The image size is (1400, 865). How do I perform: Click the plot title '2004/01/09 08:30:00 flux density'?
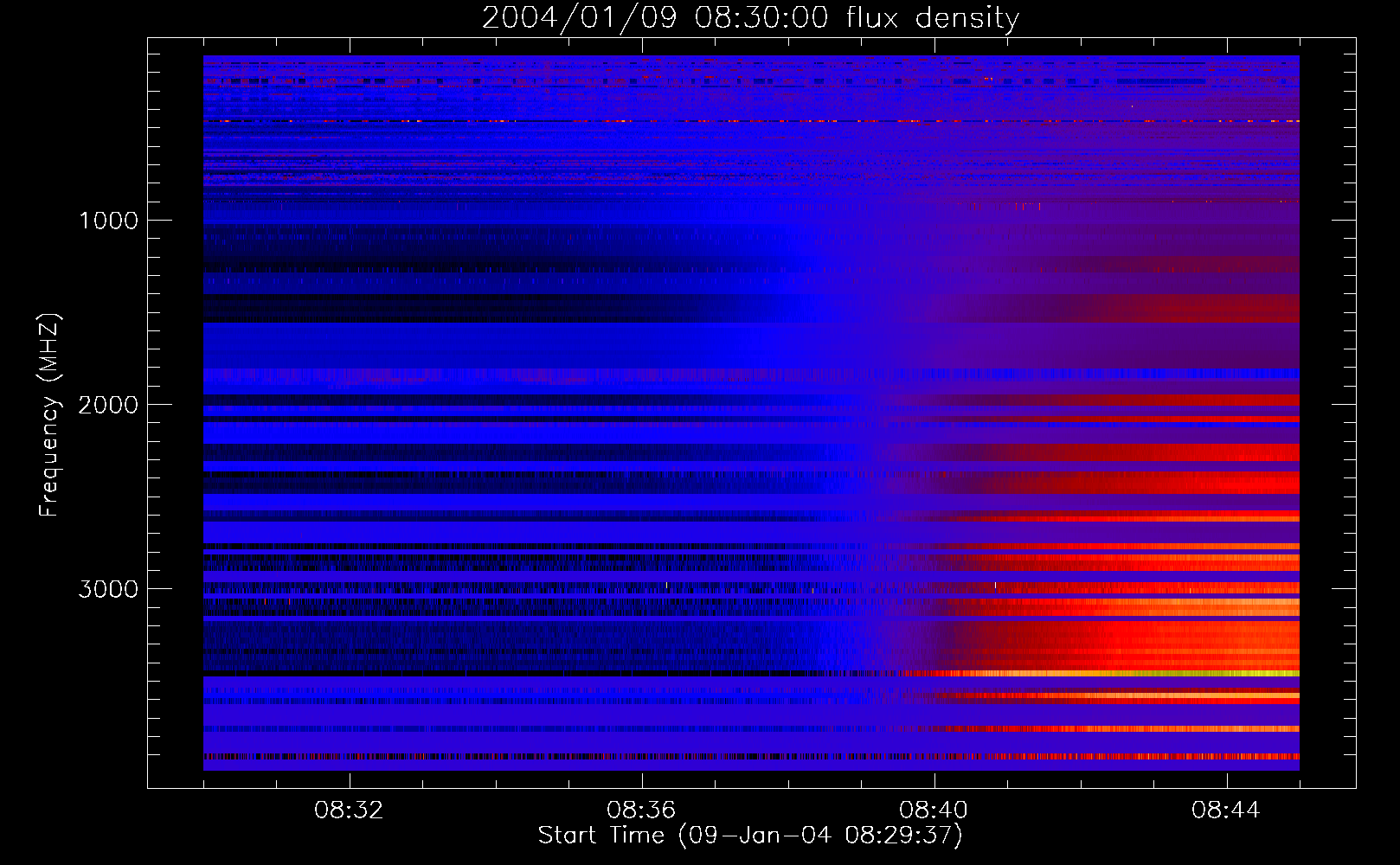pos(750,18)
